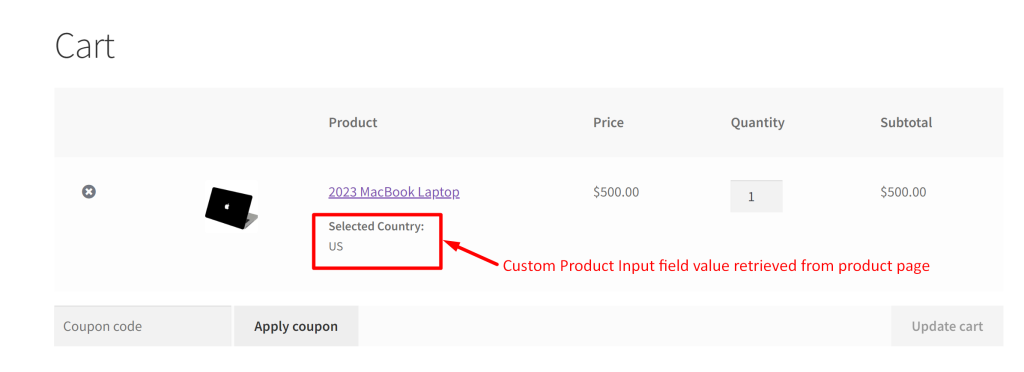Click the Selected Country label
The width and height of the screenshot is (1024, 372).
point(376,226)
